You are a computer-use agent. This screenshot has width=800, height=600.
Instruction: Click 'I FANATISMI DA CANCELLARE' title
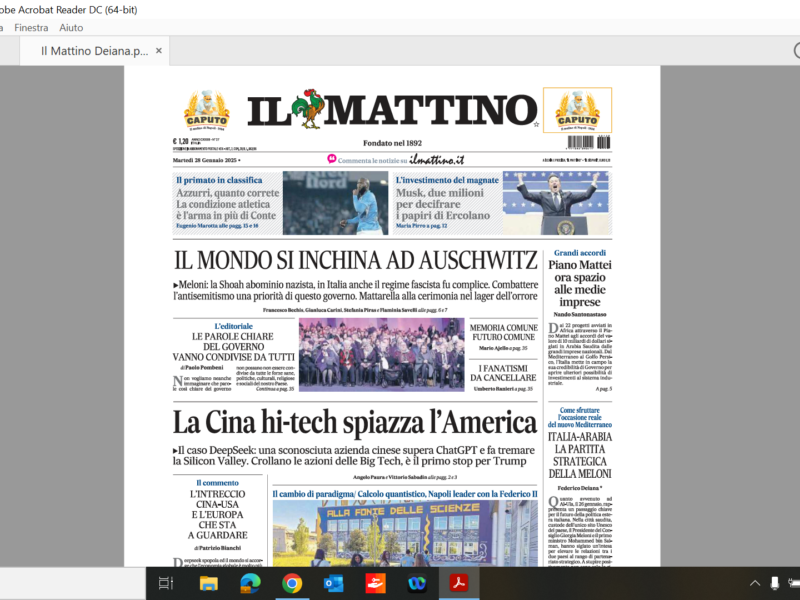coord(503,373)
